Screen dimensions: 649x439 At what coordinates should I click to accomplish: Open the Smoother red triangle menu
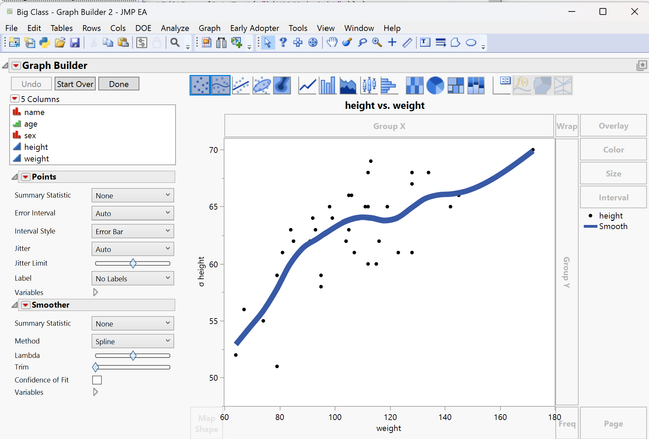coord(25,305)
